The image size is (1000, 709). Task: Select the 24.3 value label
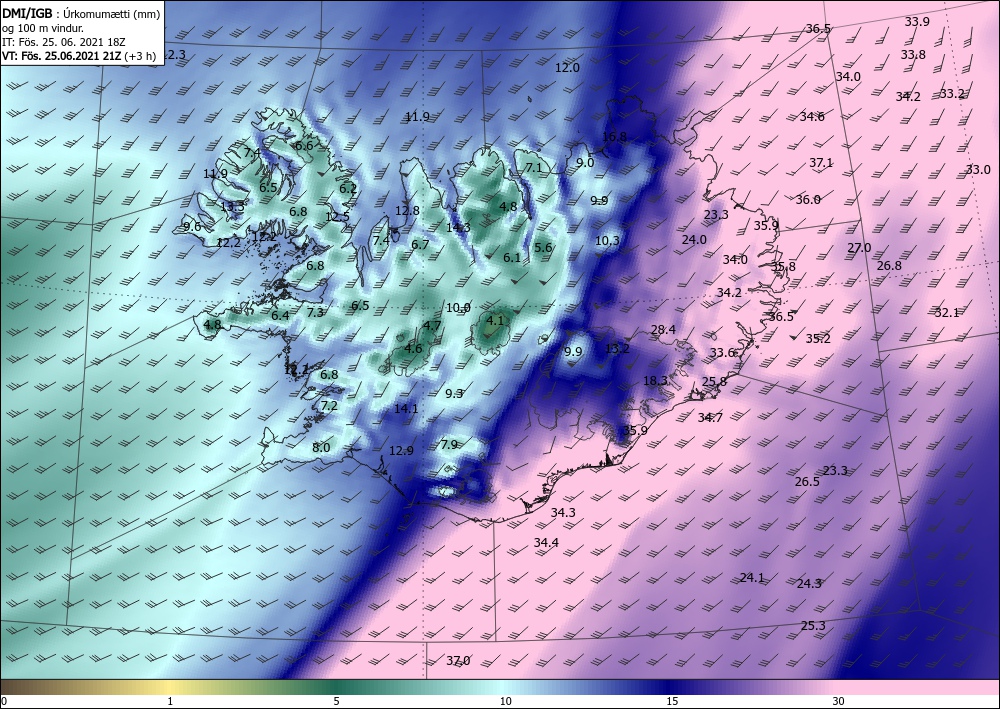tap(809, 583)
